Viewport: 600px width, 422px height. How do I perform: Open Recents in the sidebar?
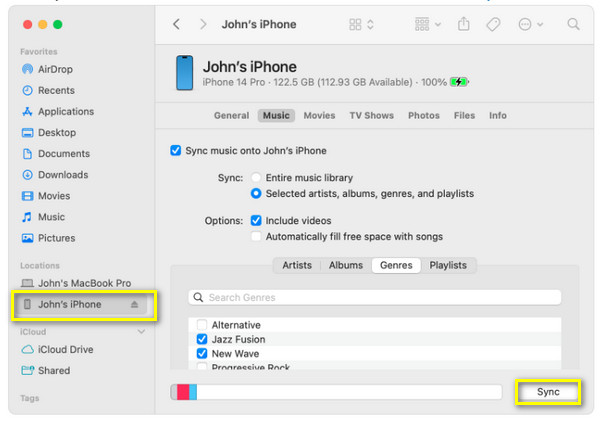[x=48, y=90]
